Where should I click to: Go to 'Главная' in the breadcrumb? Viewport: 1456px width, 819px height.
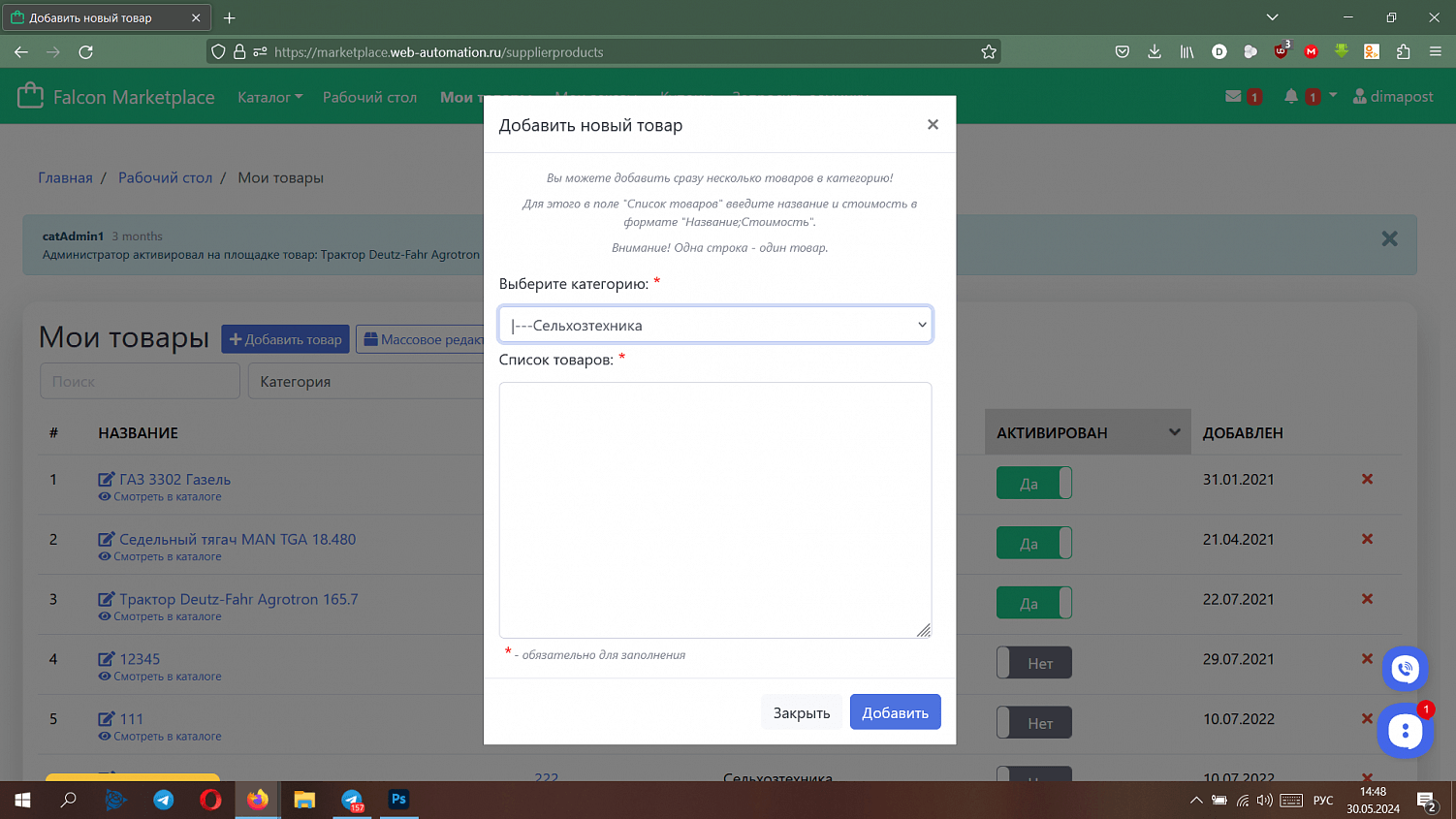click(65, 177)
